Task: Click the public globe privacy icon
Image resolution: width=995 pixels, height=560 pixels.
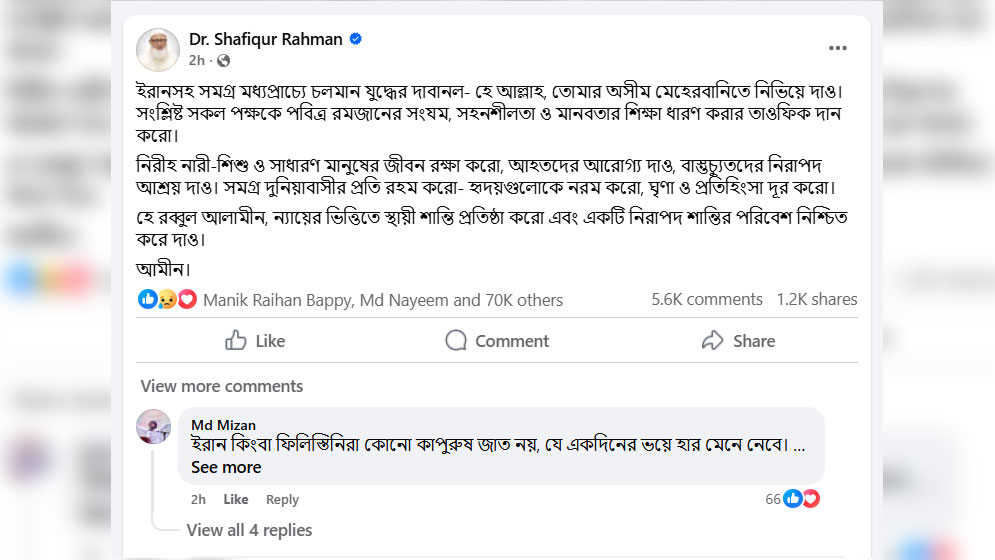Action: point(222,60)
